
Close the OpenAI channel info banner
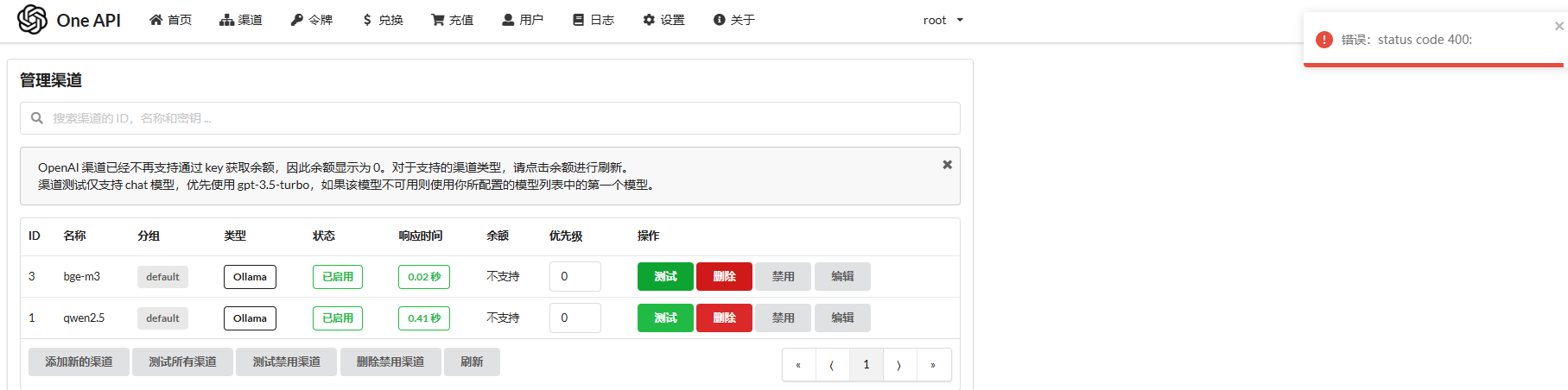(947, 165)
